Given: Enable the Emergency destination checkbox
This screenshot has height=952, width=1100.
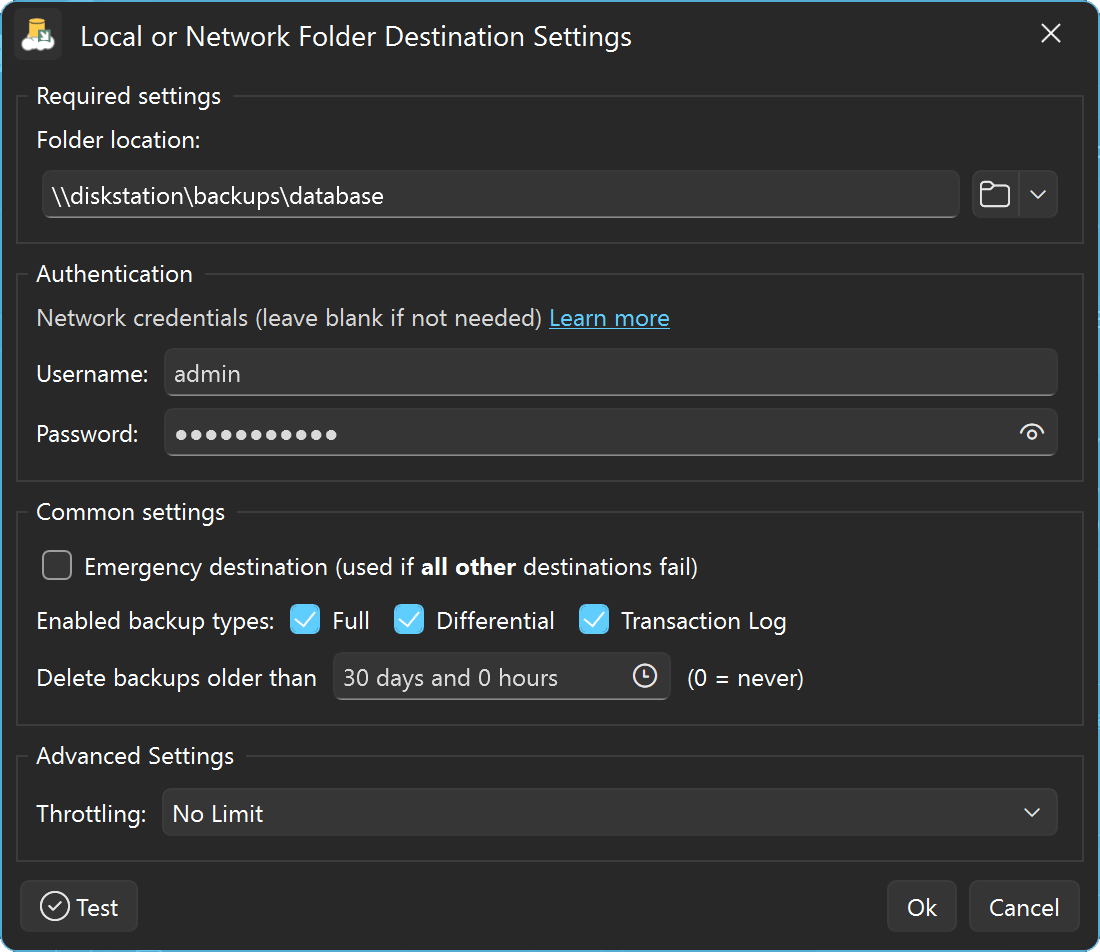Looking at the screenshot, I should click(x=57, y=567).
